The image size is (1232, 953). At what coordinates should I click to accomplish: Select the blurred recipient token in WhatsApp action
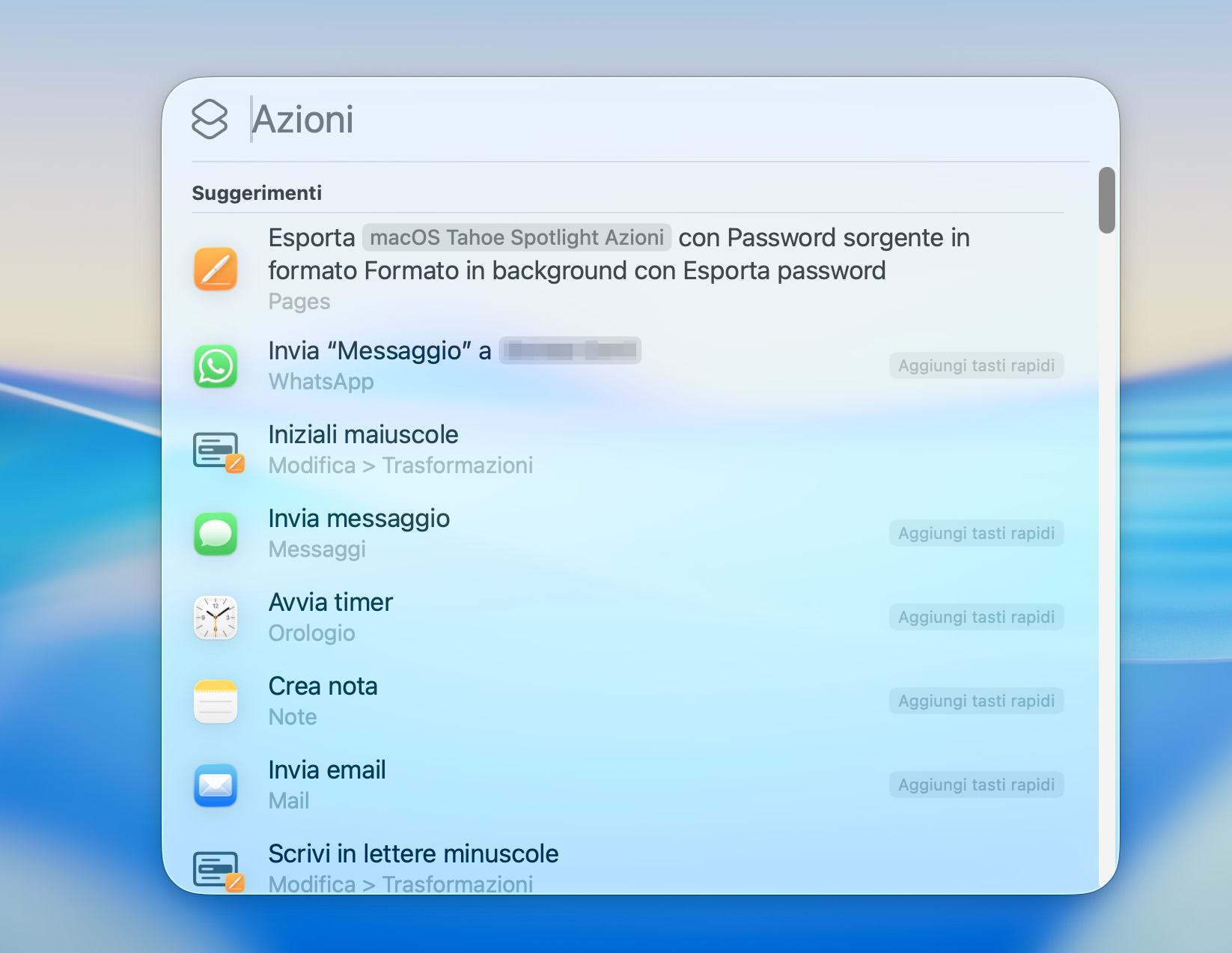570,350
